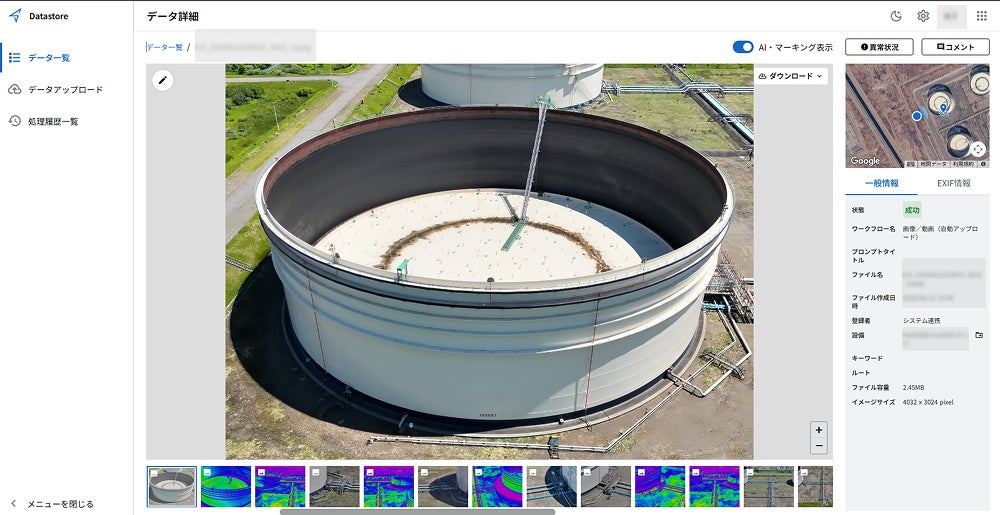Click the Google logo on the map
The image size is (1000, 515).
[x=865, y=161]
